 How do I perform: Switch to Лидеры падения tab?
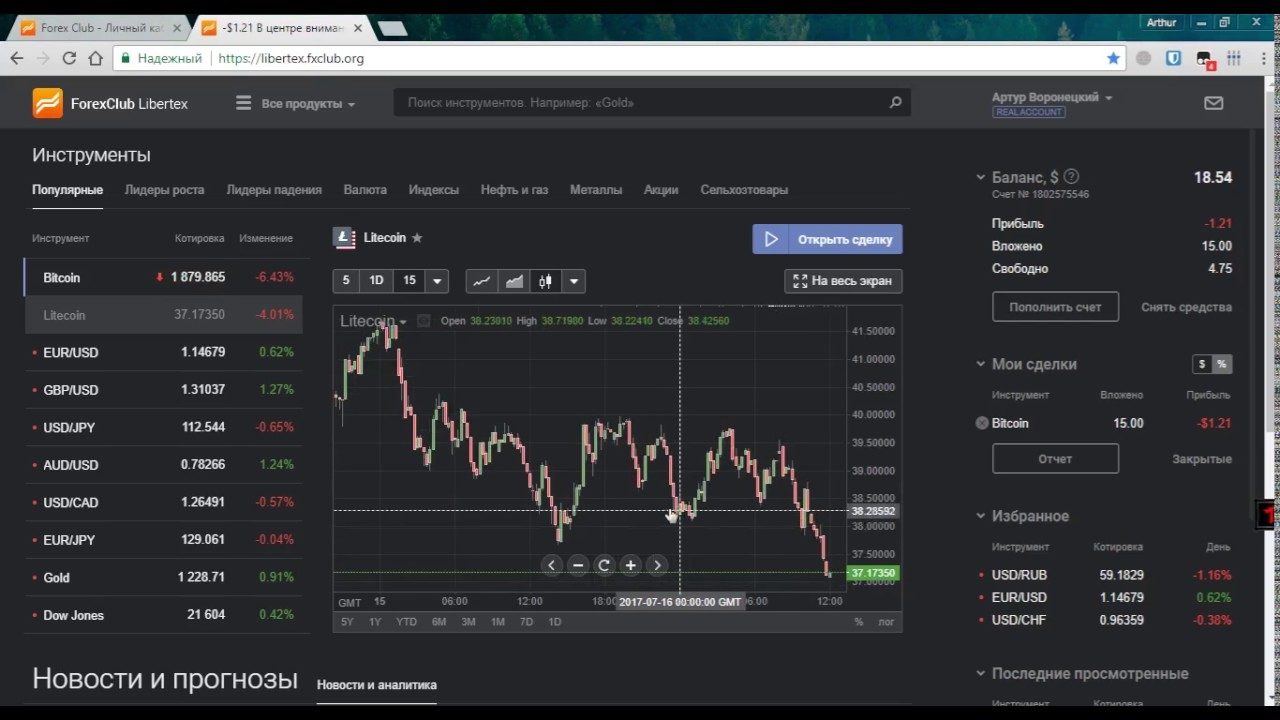(x=274, y=189)
